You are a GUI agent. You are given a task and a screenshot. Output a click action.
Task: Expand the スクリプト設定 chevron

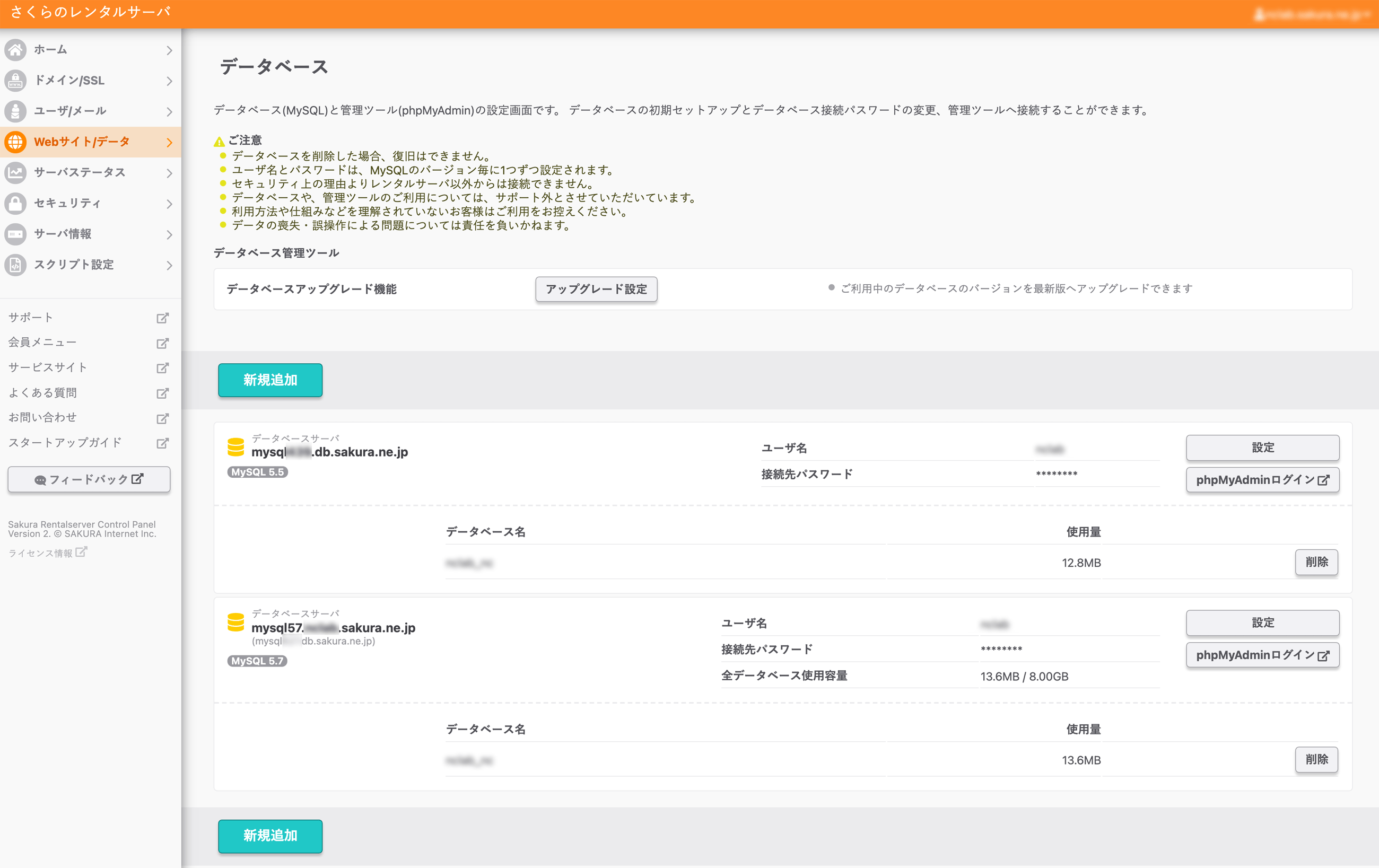[x=169, y=265]
